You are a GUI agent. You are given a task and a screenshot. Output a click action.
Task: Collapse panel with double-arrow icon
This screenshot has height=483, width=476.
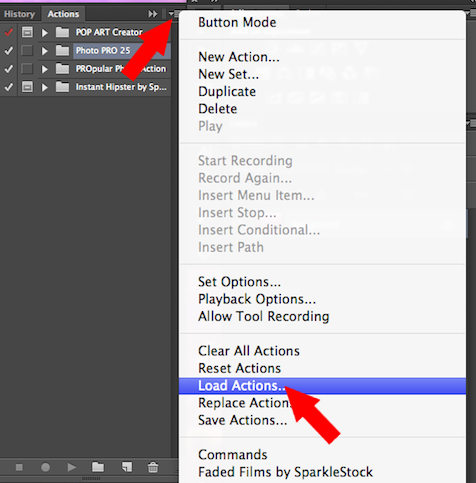click(x=153, y=14)
